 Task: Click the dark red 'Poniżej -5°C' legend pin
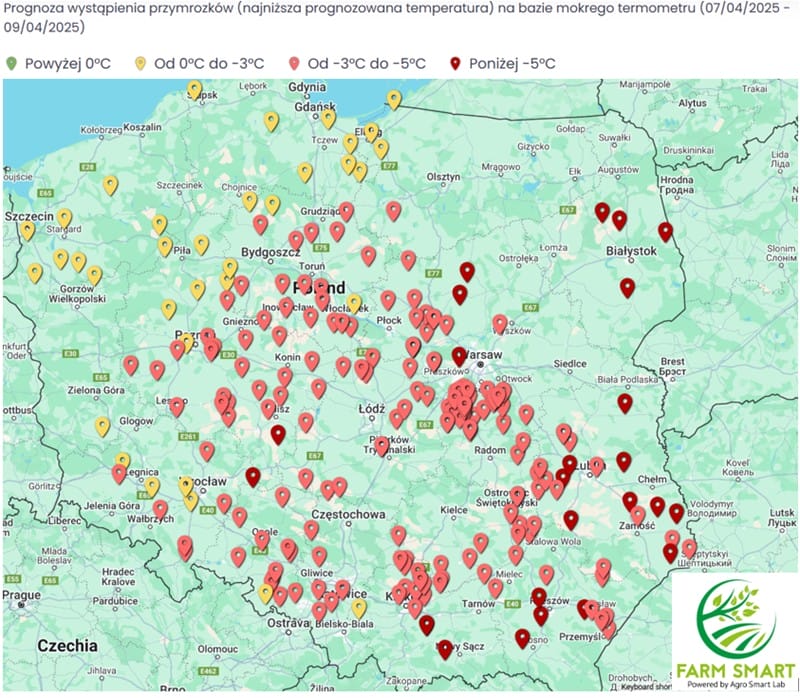click(455, 64)
